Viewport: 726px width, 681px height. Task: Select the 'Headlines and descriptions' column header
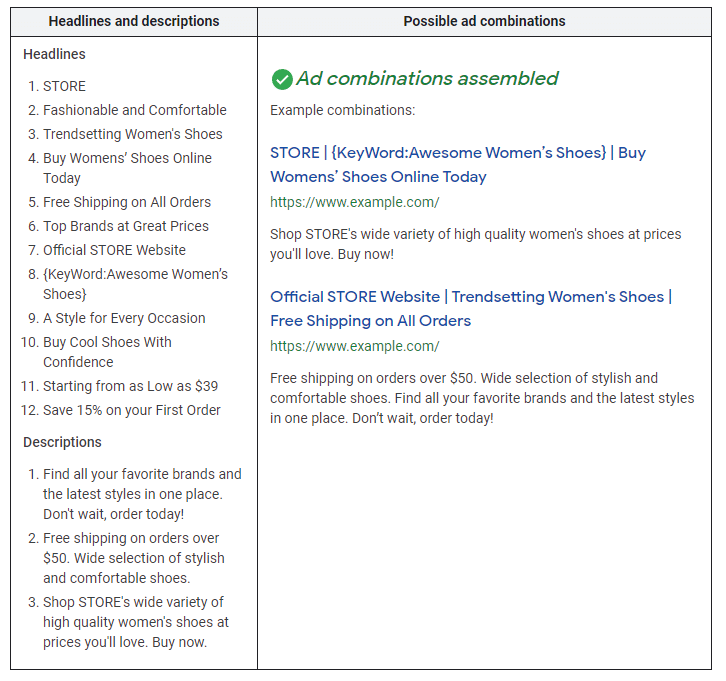click(x=134, y=21)
